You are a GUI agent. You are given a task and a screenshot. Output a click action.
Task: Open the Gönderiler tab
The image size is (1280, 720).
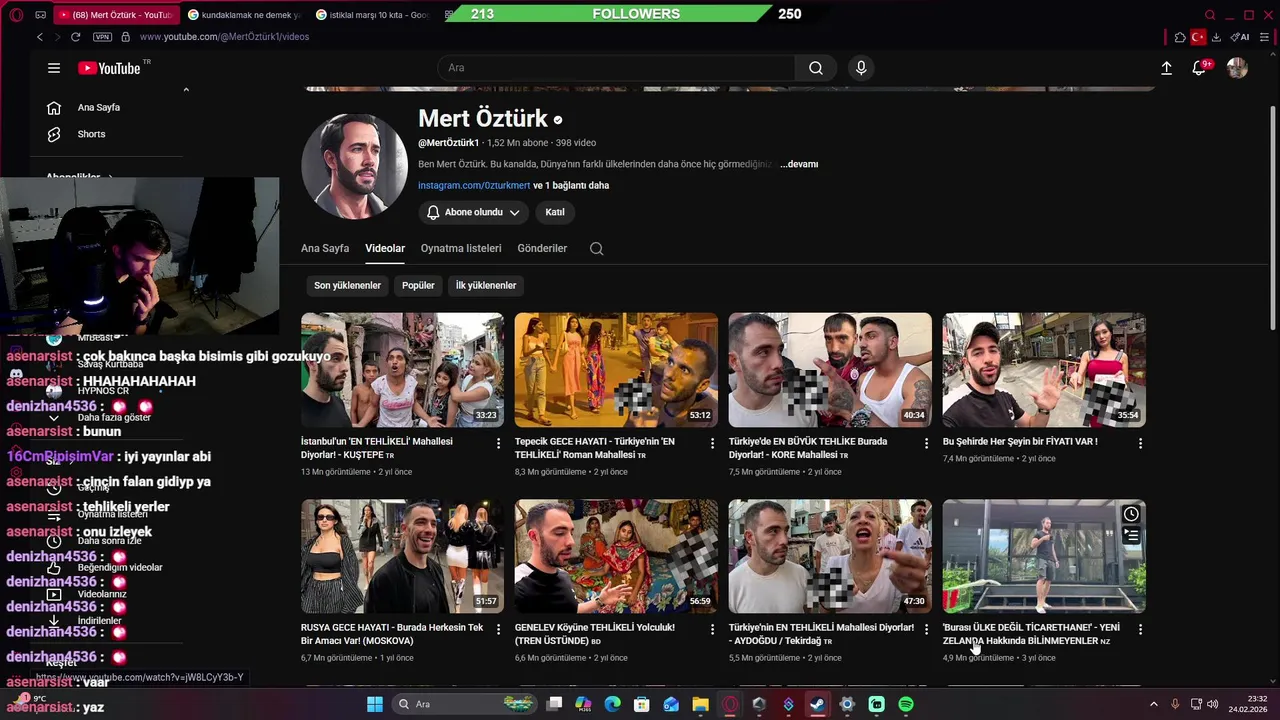click(x=542, y=248)
